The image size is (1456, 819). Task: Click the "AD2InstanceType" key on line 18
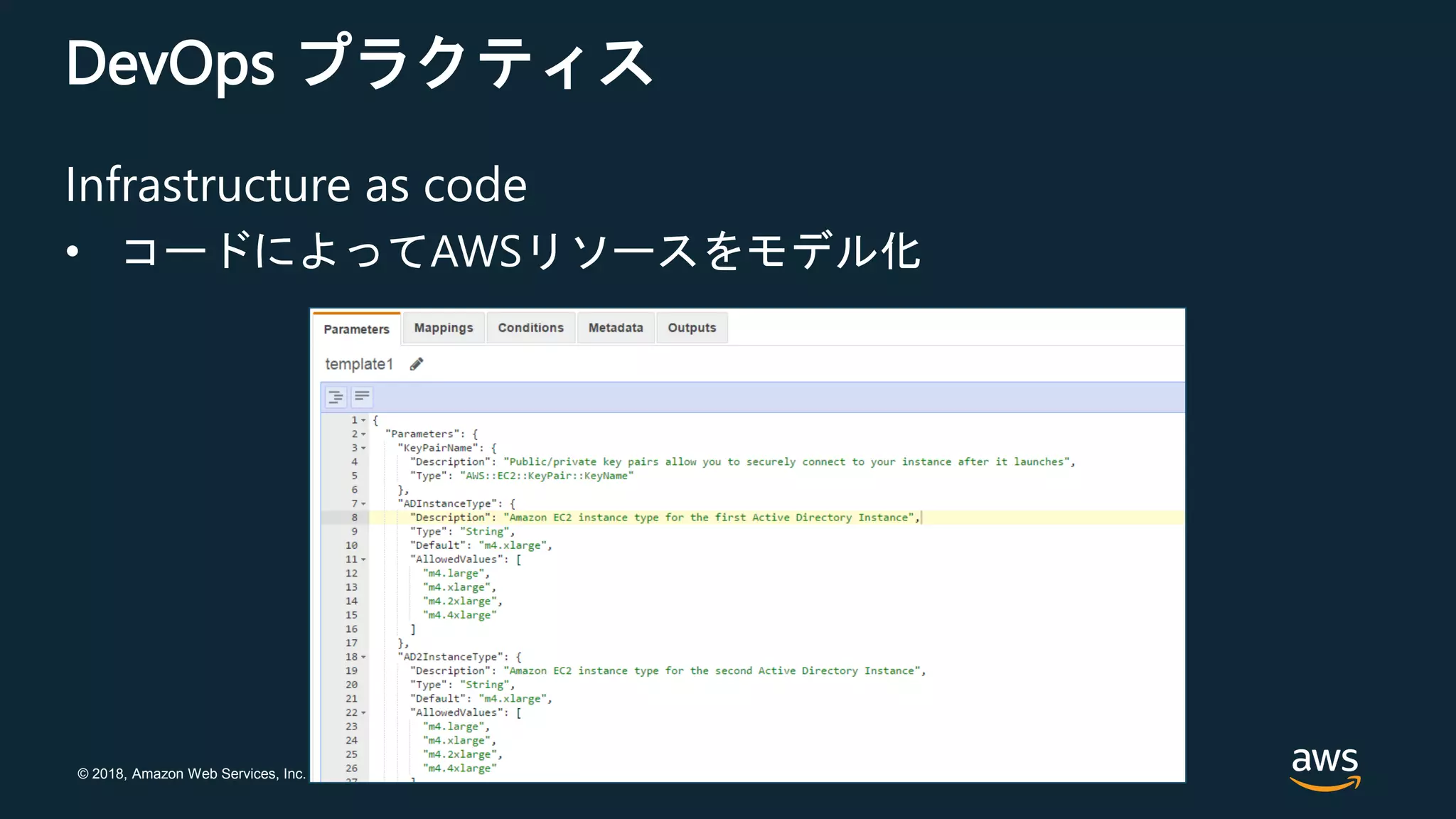point(453,657)
